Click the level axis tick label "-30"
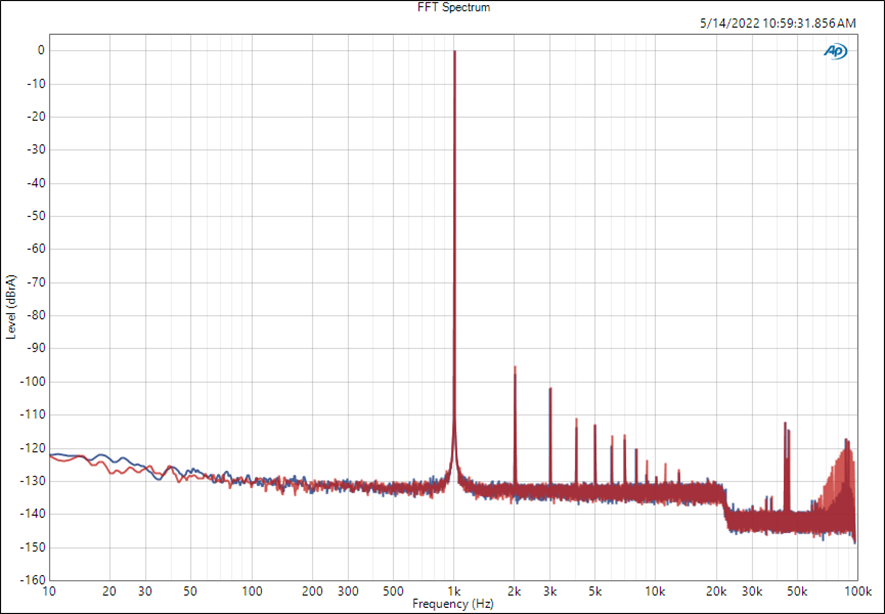Viewport: 885px width, 614px height. click(x=36, y=150)
